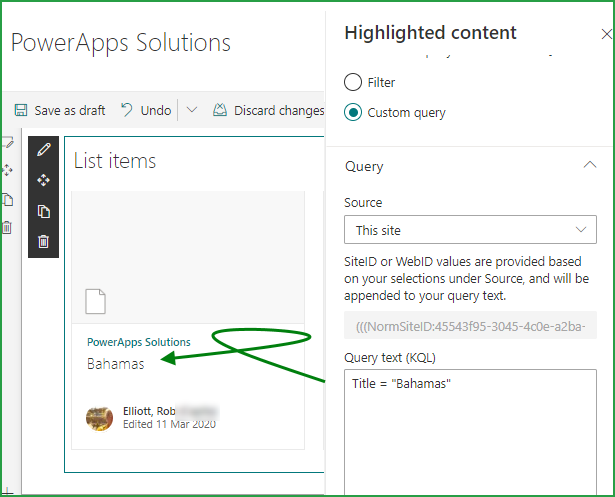The height and width of the screenshot is (497, 615).
Task: Click the document file icon on the card
Action: (95, 301)
